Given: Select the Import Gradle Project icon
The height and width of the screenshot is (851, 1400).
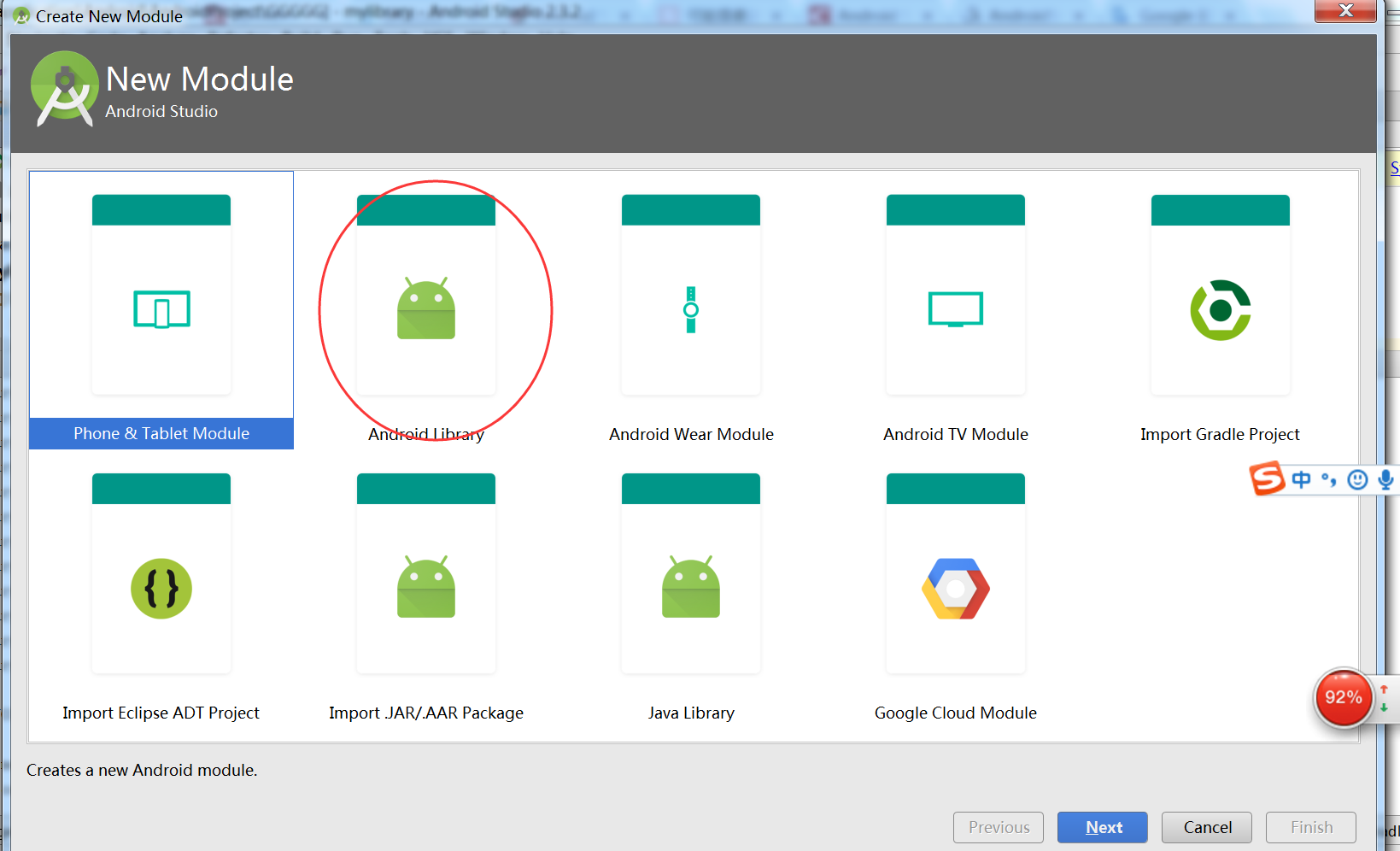Looking at the screenshot, I should click(1220, 309).
